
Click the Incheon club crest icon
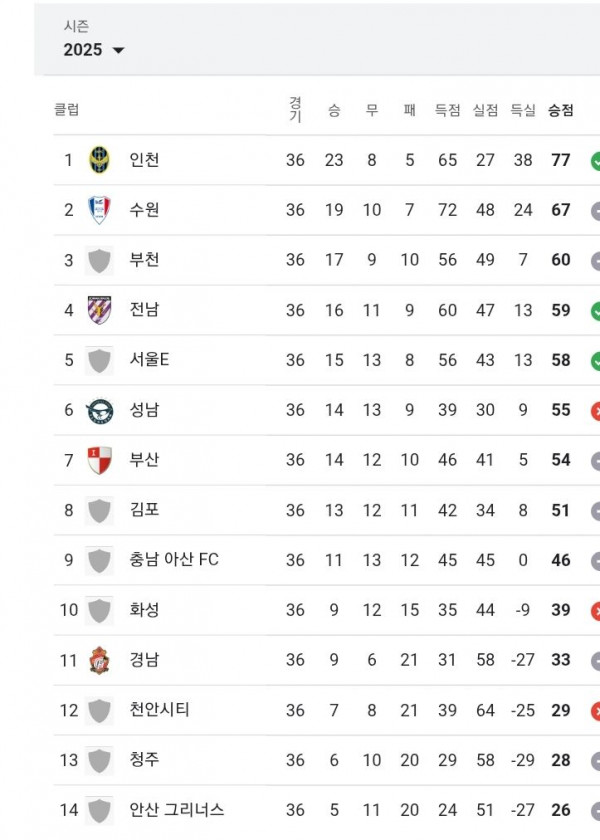pyautogui.click(x=99, y=160)
